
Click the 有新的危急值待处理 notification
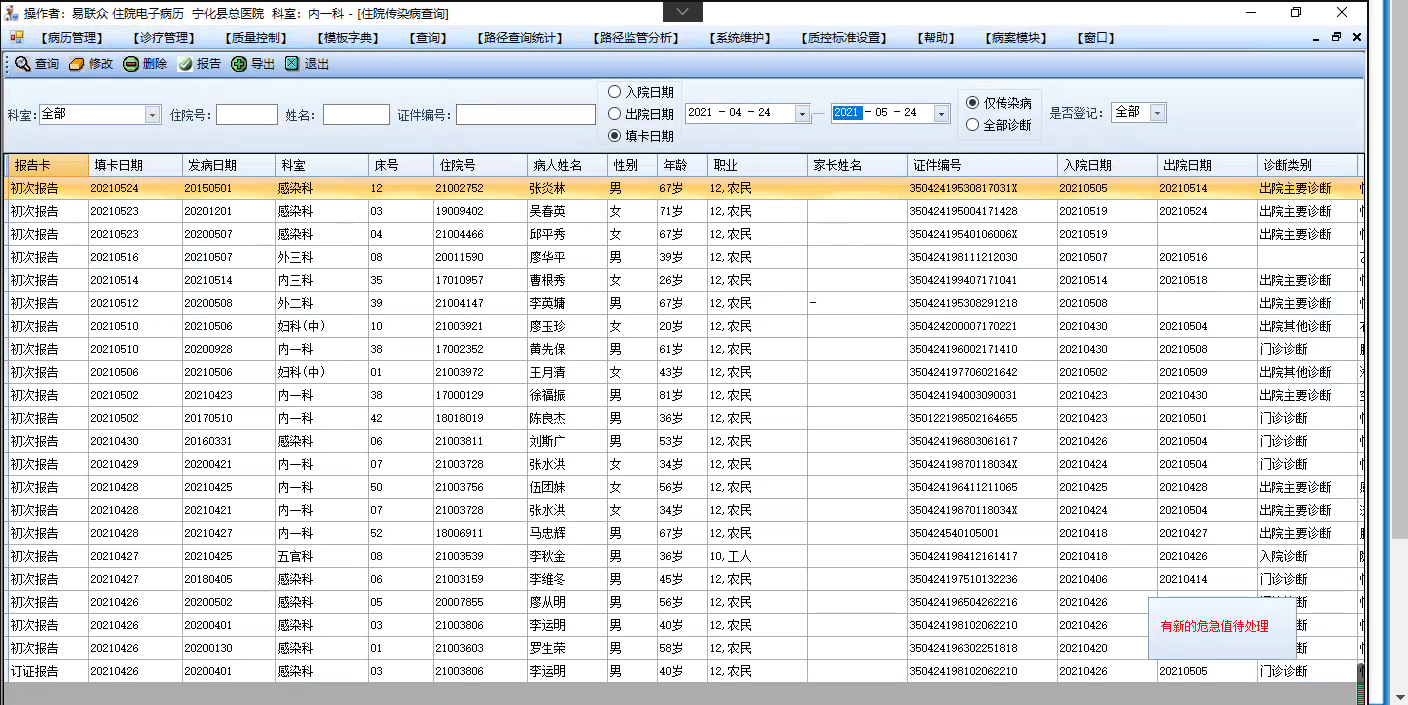pos(1214,627)
